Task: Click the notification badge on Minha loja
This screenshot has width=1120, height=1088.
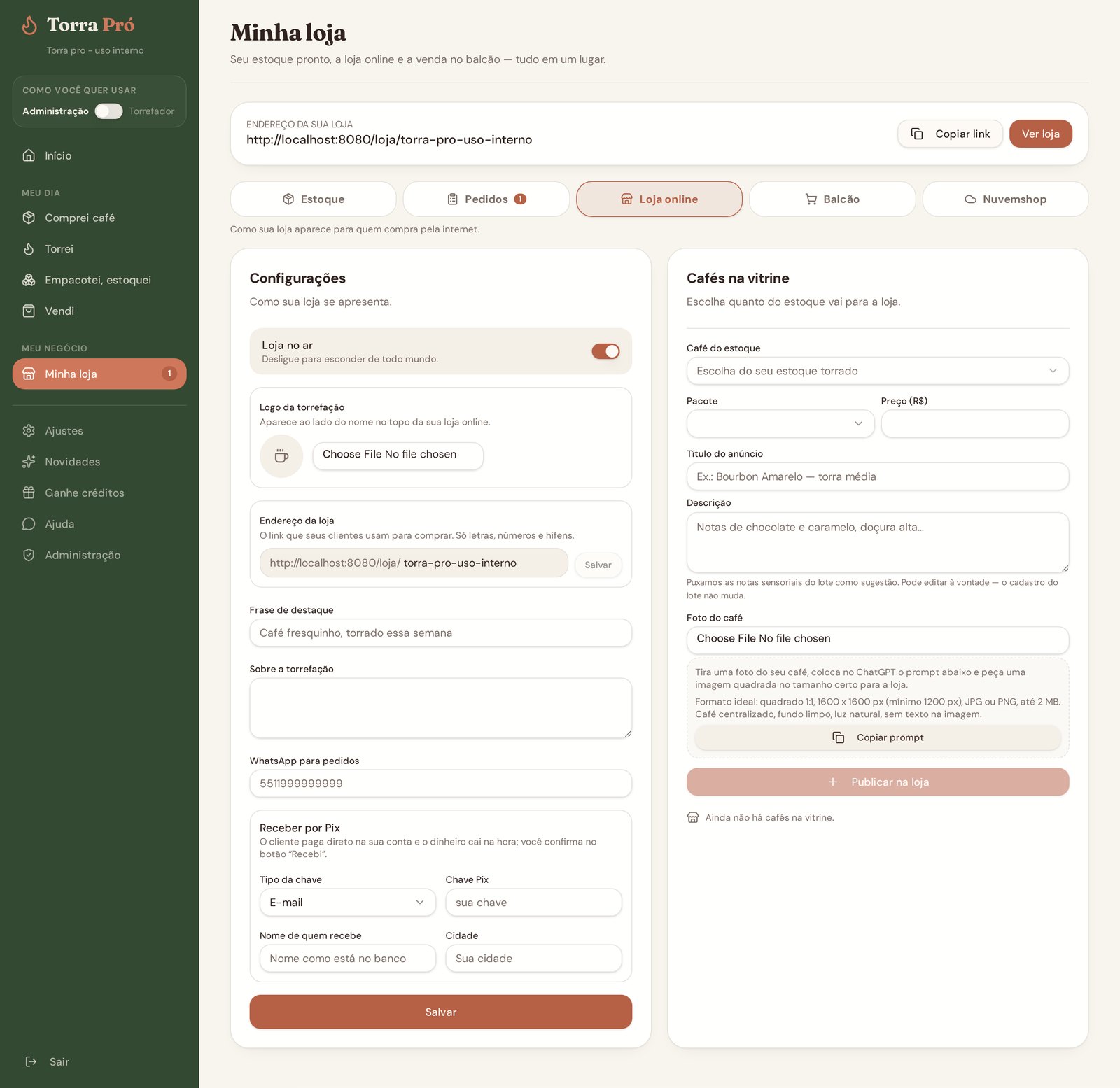Action: (x=169, y=374)
